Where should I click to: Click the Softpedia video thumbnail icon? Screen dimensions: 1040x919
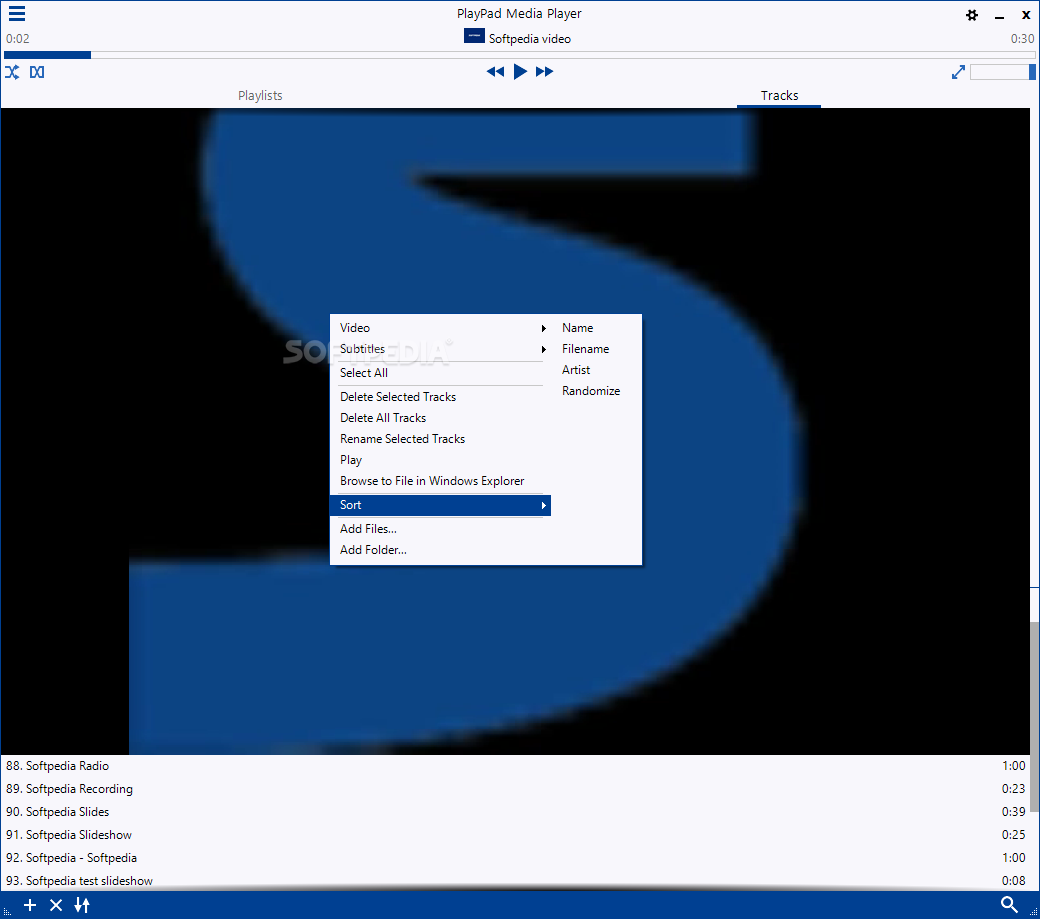474,36
